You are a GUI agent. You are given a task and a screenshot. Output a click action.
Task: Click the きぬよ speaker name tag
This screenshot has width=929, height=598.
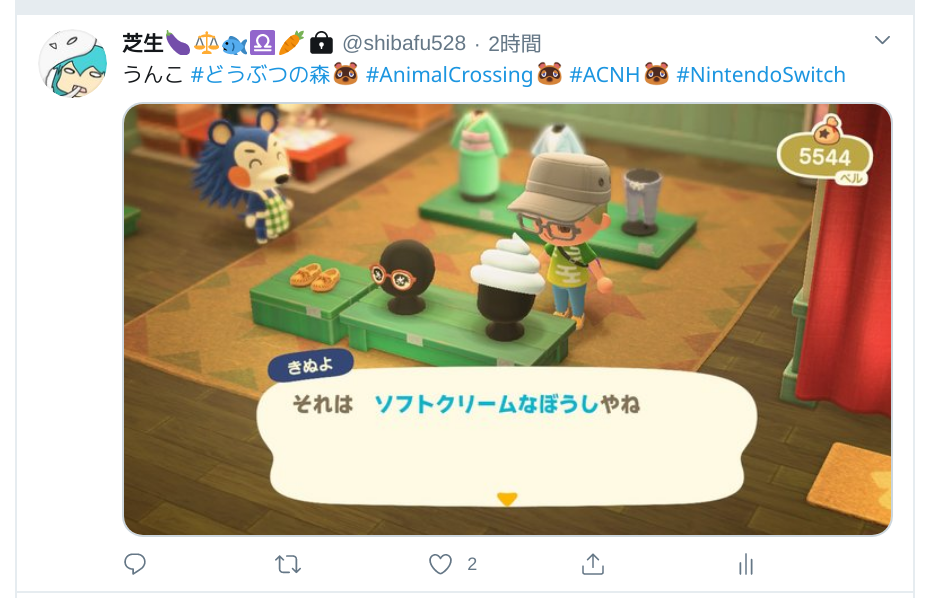pyautogui.click(x=310, y=366)
